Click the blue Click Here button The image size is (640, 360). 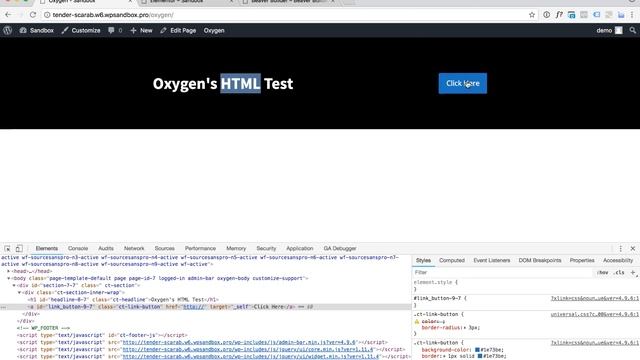pos(462,83)
